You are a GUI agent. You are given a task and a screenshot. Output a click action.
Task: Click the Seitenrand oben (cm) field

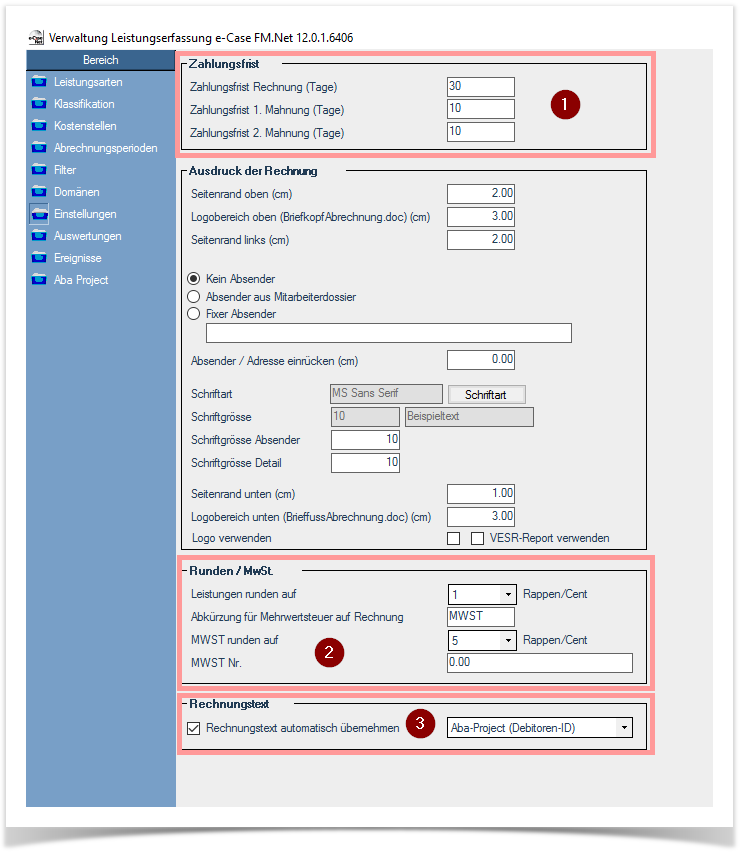click(x=481, y=193)
